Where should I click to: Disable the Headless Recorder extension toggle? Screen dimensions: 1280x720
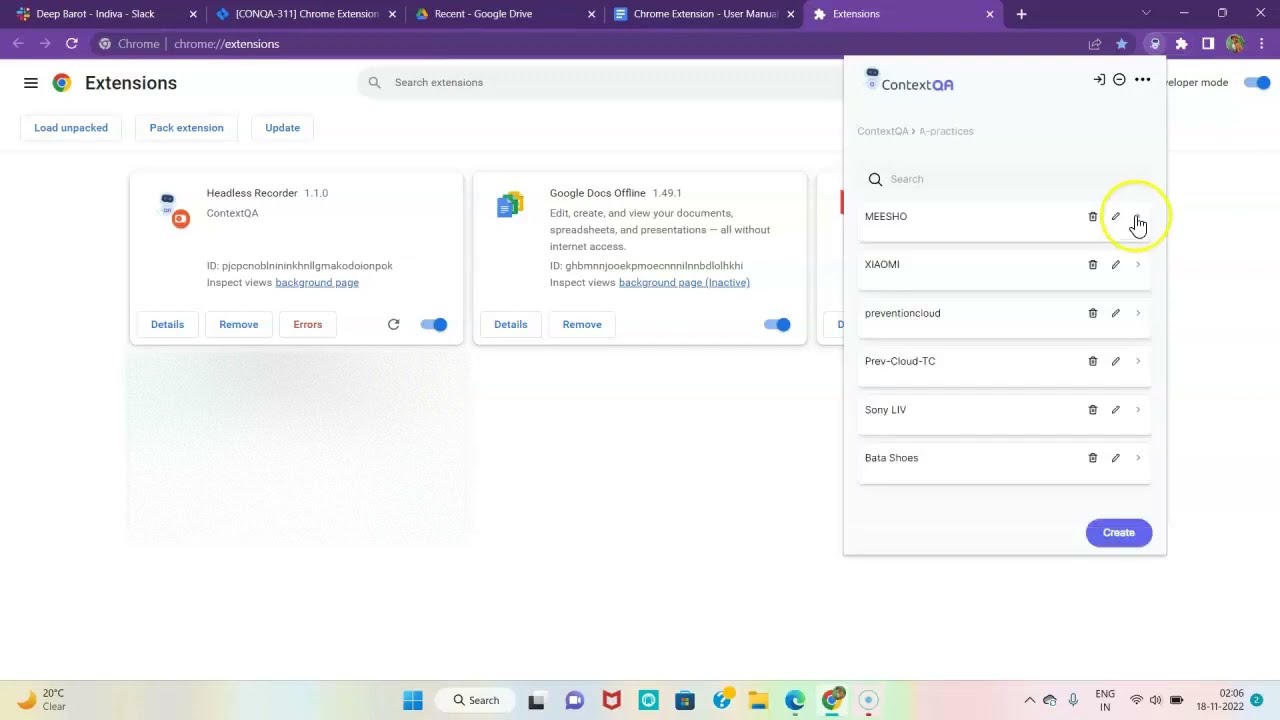pos(434,324)
